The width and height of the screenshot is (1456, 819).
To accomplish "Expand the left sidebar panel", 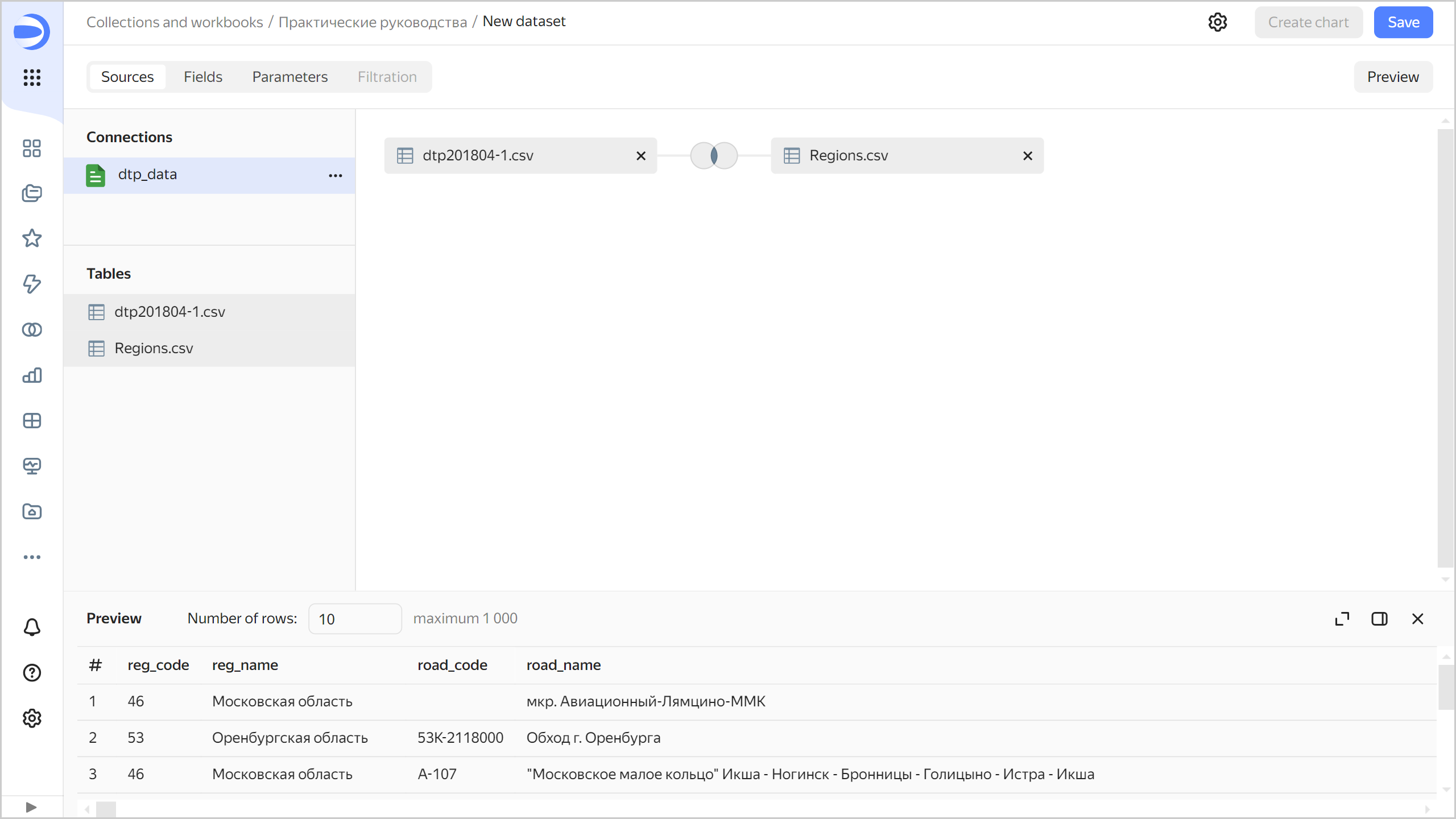I will click(x=31, y=807).
